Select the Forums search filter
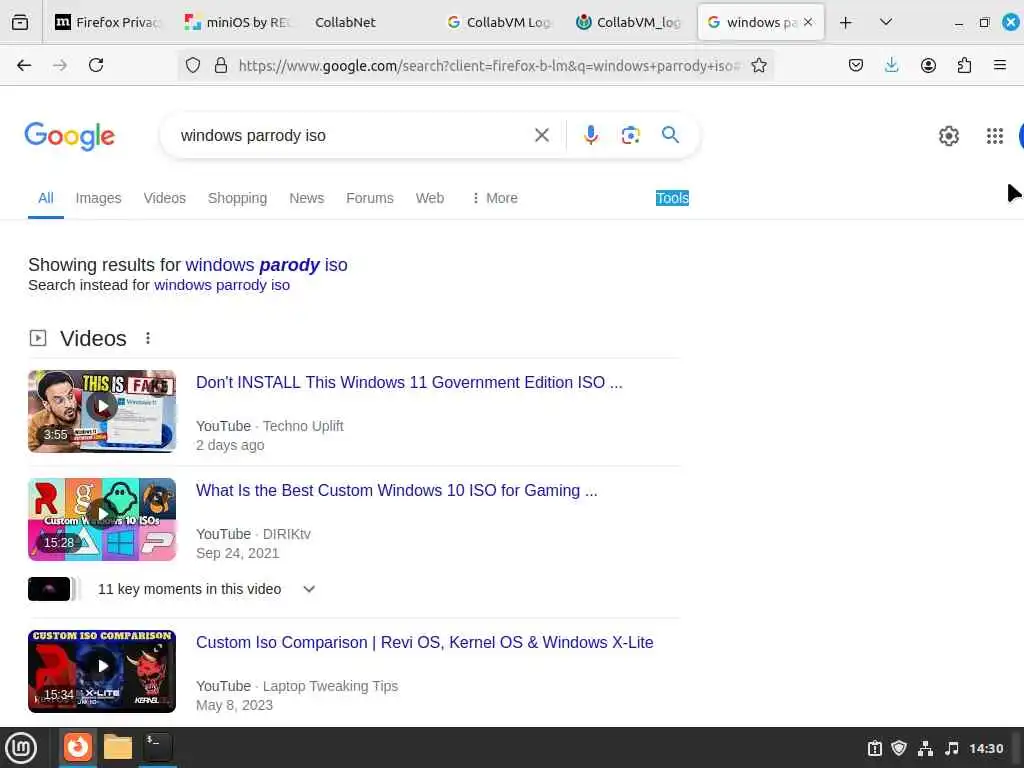This screenshot has height=768, width=1024. point(370,198)
